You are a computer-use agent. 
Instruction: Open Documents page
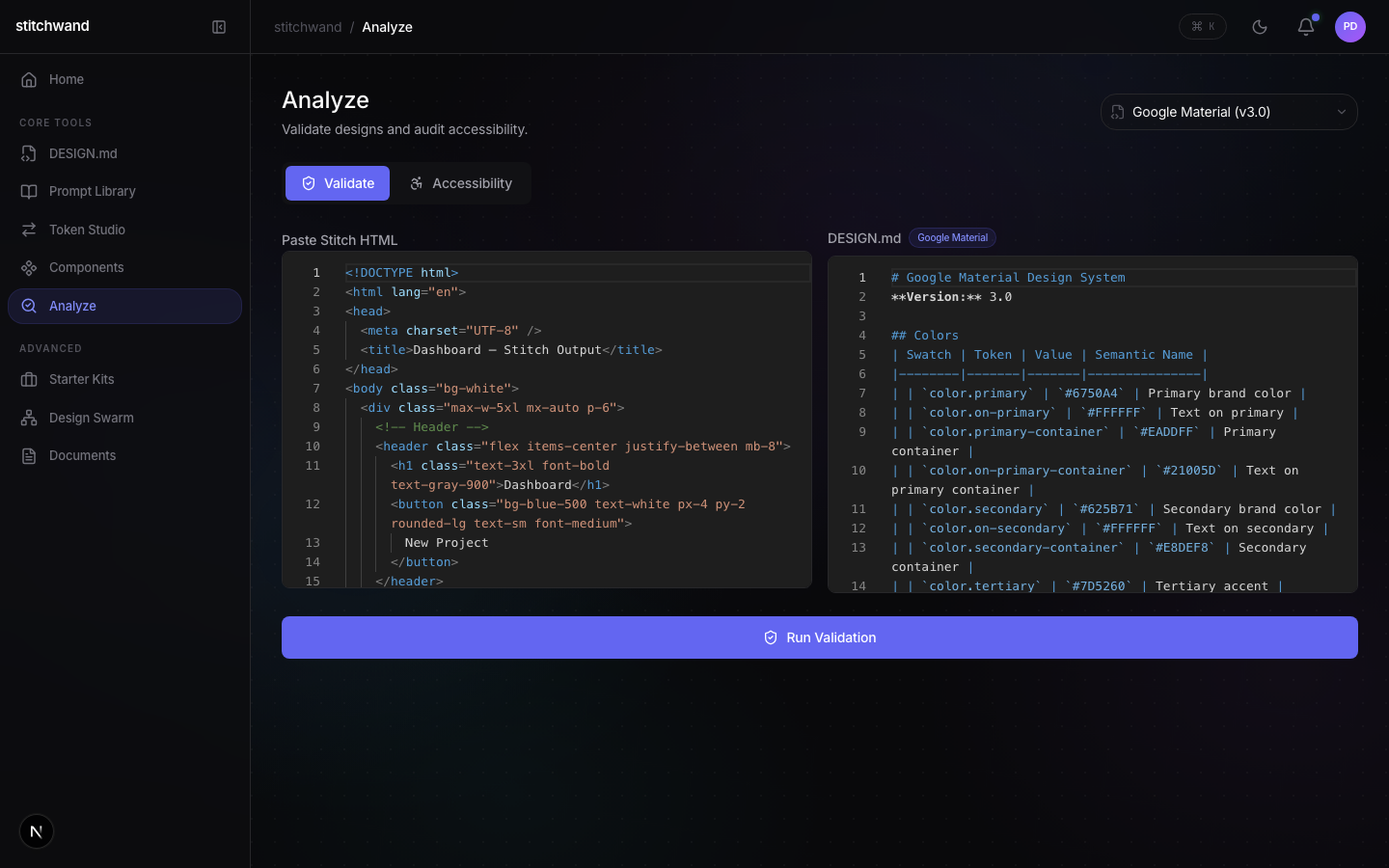pyautogui.click(x=124, y=455)
